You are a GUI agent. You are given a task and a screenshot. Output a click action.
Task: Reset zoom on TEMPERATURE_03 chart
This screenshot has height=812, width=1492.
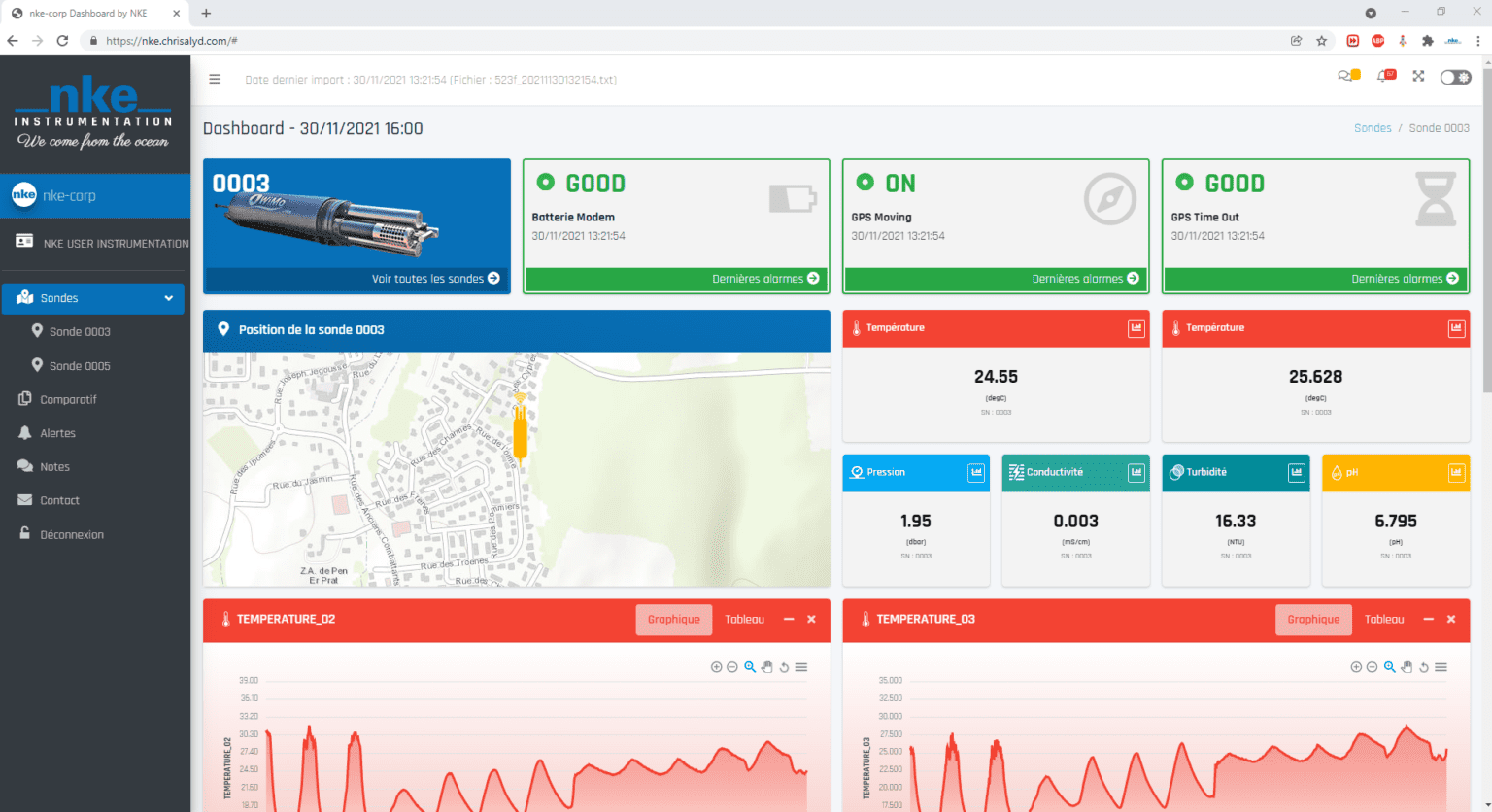click(1424, 667)
